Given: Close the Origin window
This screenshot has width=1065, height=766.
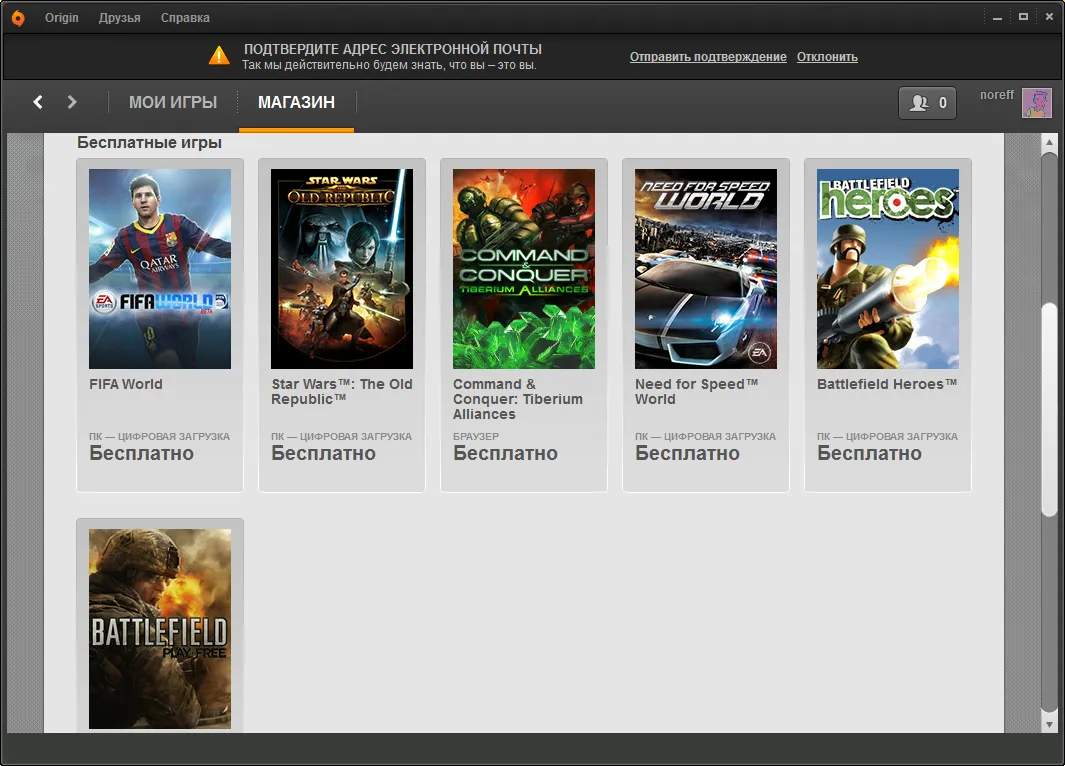Looking at the screenshot, I should click(1049, 17).
